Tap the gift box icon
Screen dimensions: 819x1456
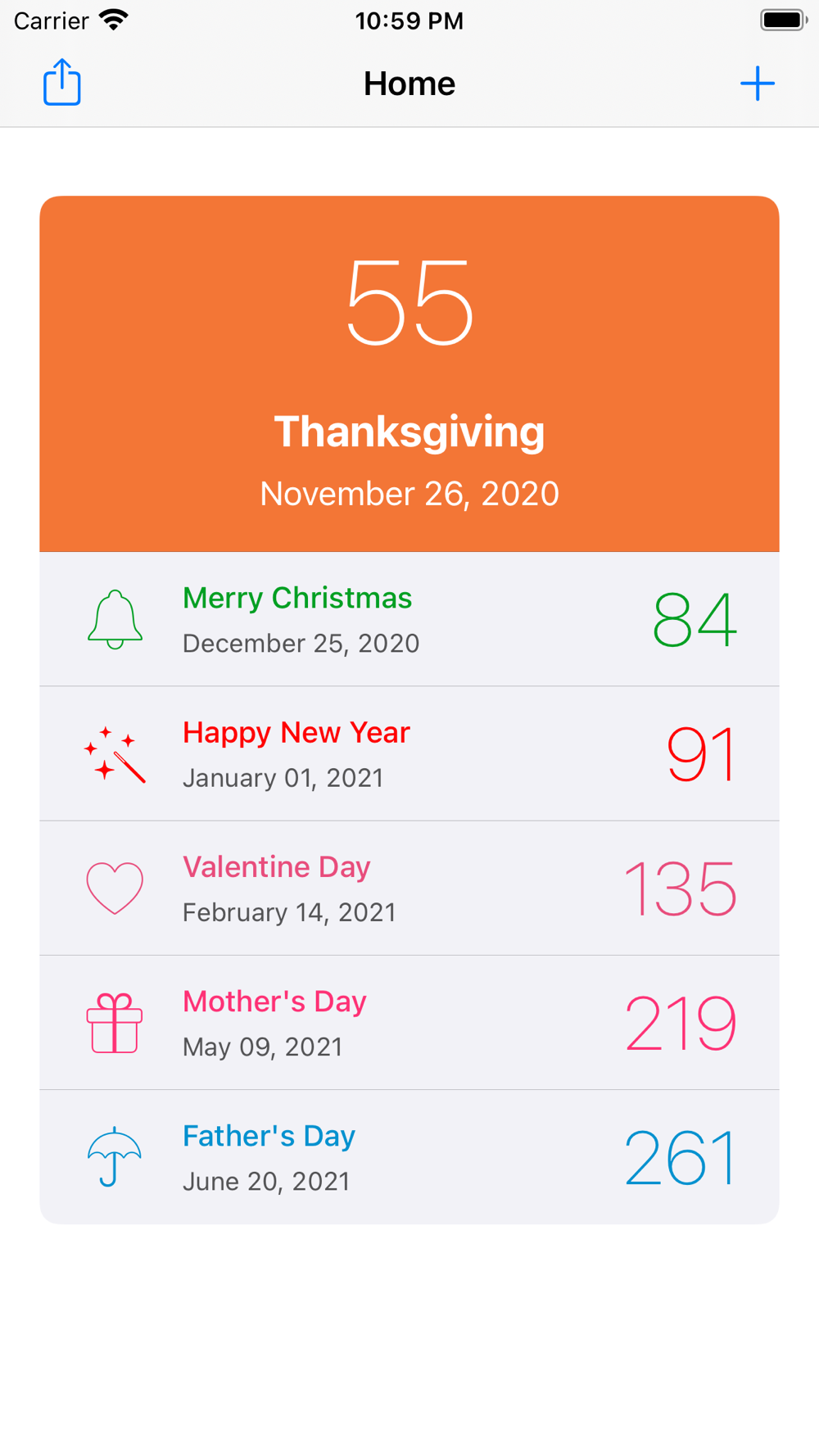[115, 1023]
